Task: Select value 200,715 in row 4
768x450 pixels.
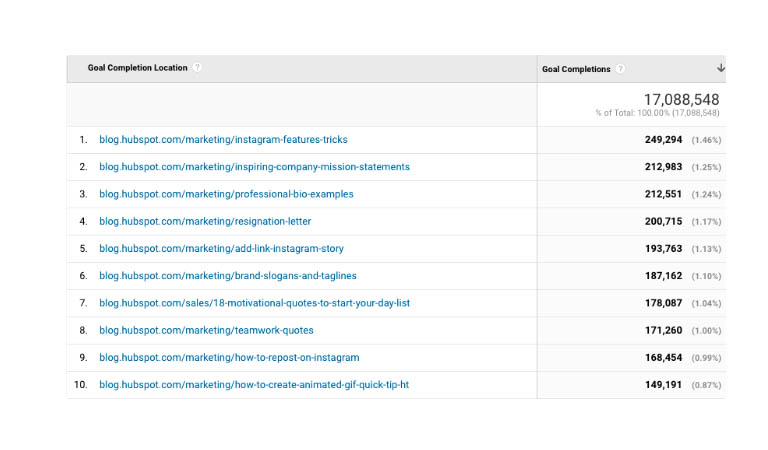Action: [x=663, y=221]
